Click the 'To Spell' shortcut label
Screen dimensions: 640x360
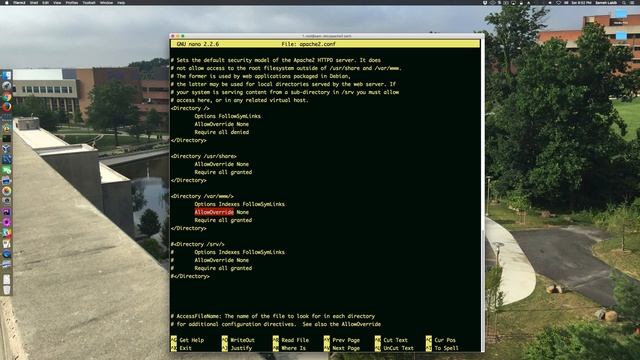click(447, 348)
